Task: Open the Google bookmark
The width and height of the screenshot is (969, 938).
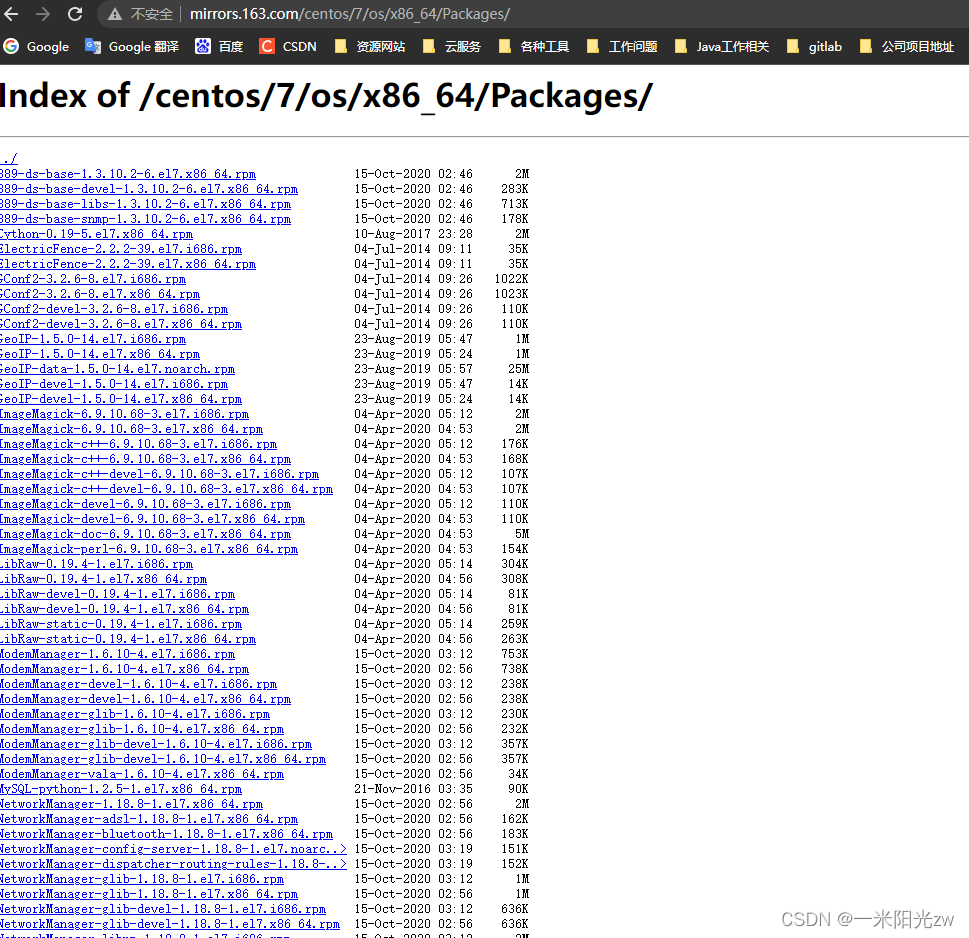Action: (x=36, y=46)
